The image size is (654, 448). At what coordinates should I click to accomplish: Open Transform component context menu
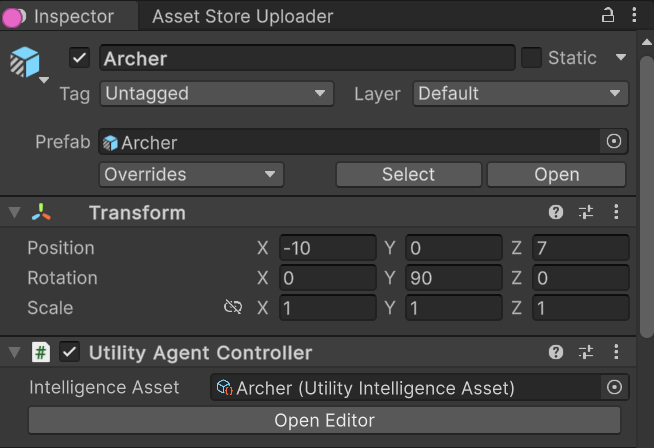click(616, 212)
